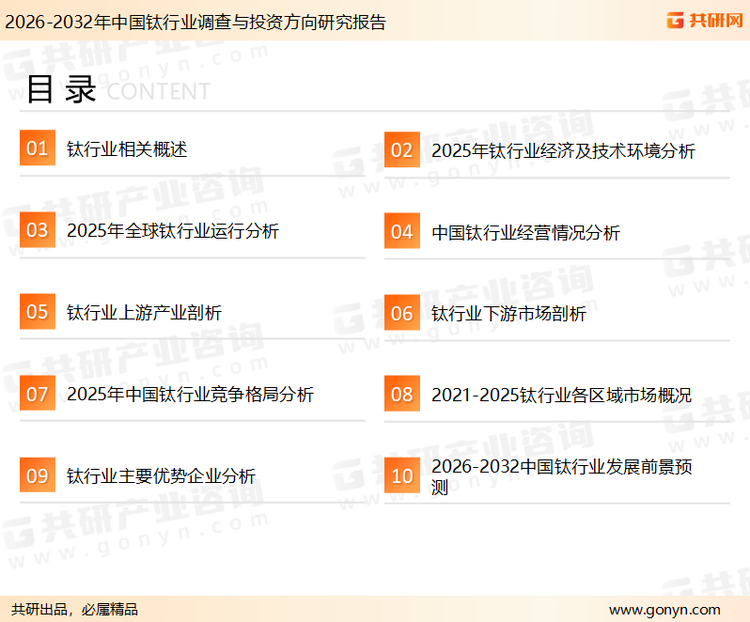
Task: Open chapter 钛行业下游市场剖析
Action: pyautogui.click(x=508, y=314)
